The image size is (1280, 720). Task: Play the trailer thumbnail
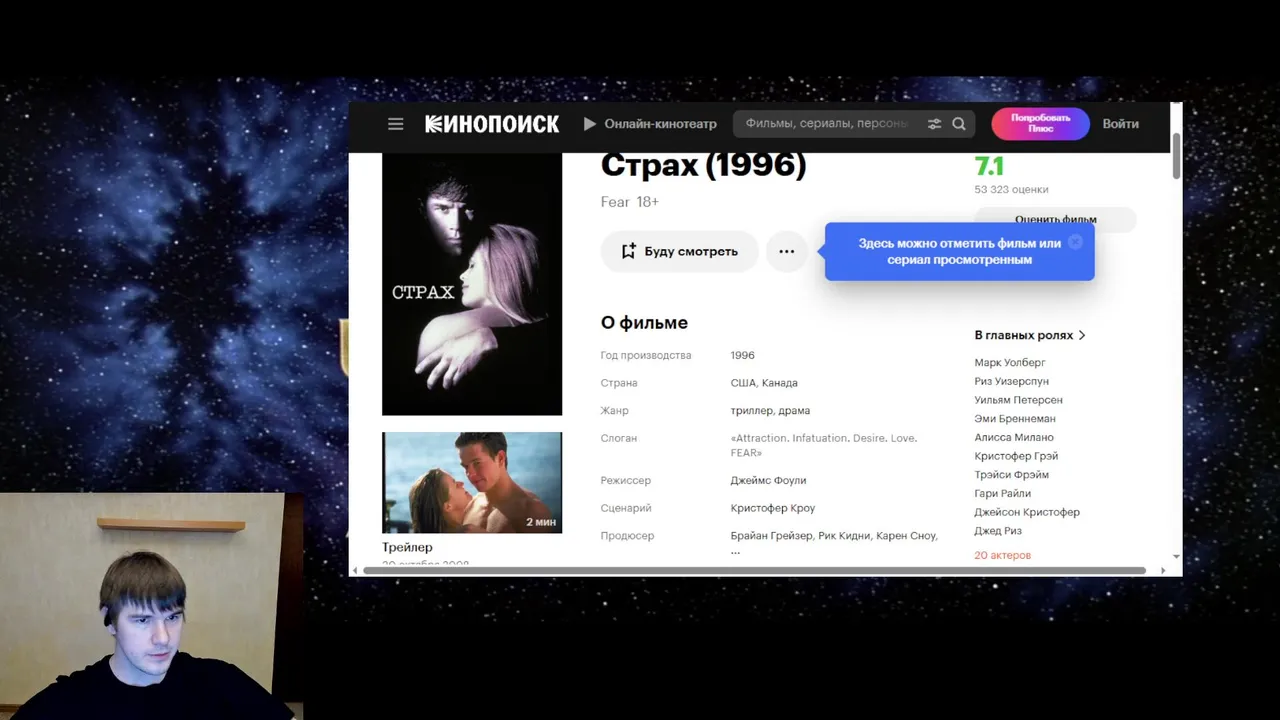[x=472, y=482]
